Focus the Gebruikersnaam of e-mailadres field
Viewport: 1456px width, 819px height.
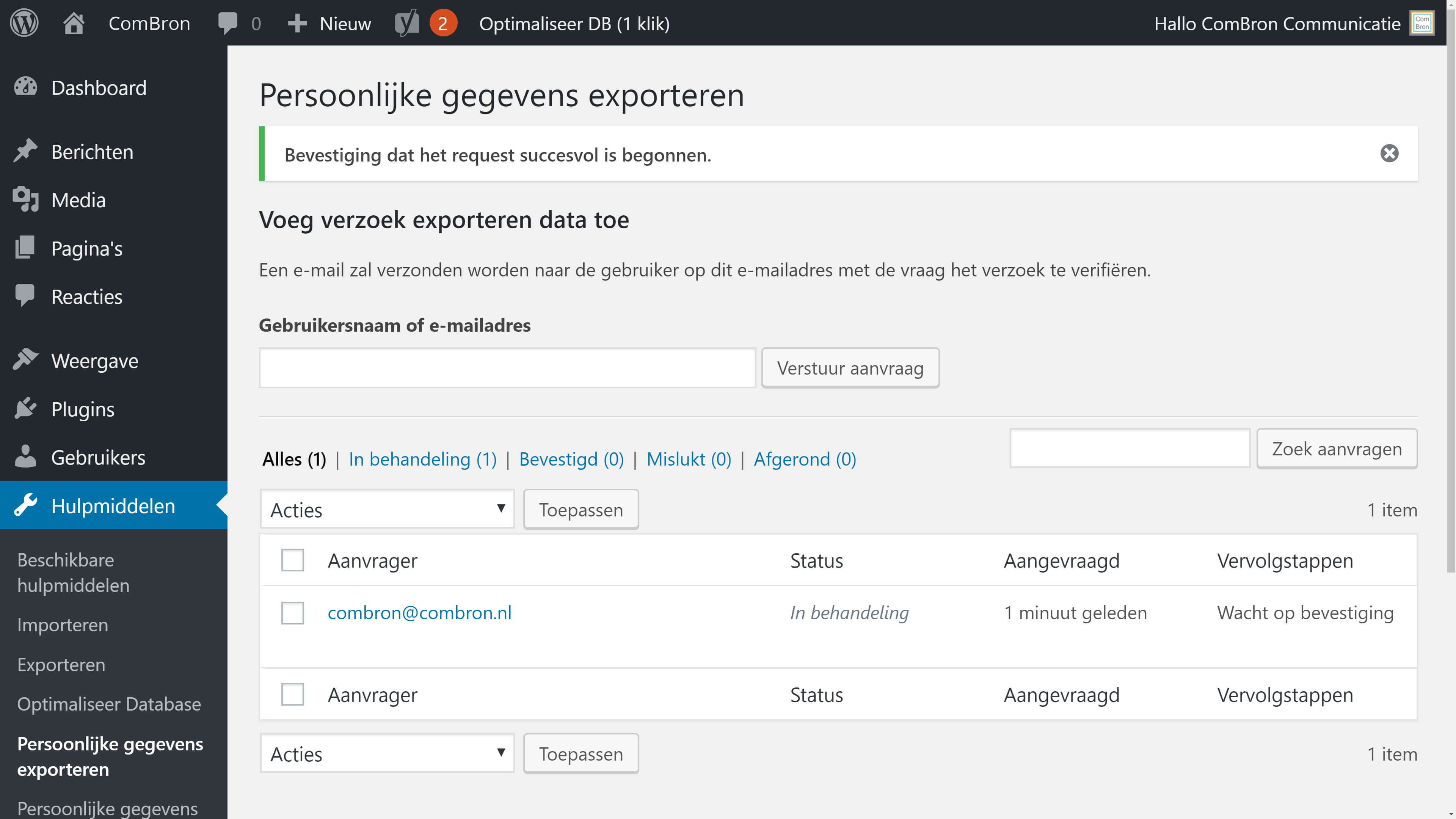click(x=507, y=368)
